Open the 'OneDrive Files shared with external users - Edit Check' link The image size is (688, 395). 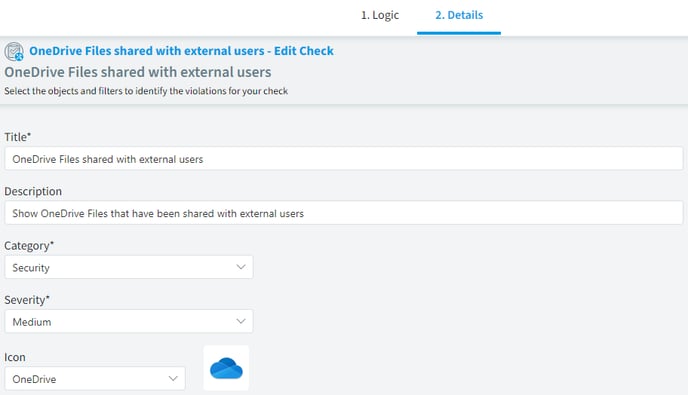pos(181,51)
